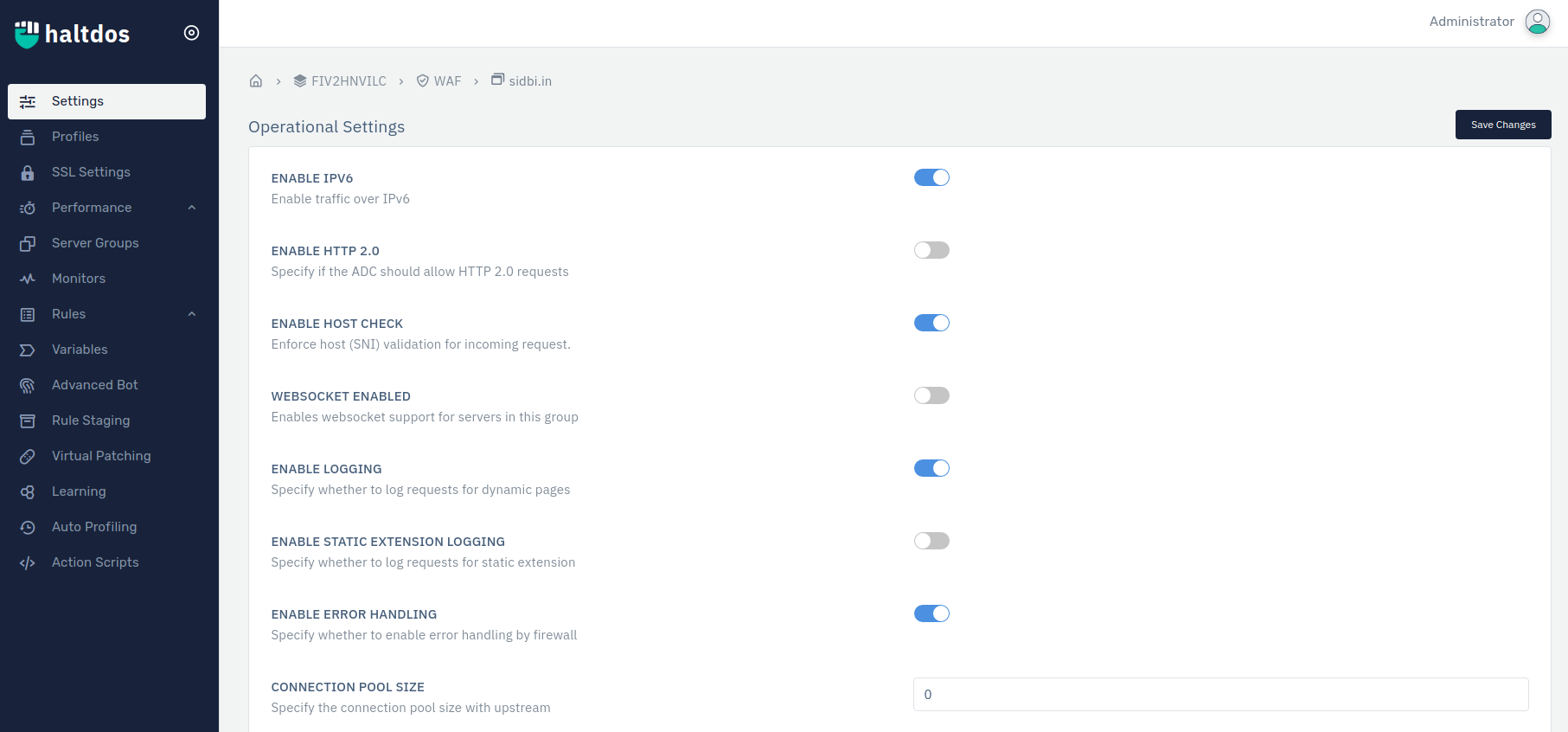
Task: Click the Auto Profiling history icon
Action: (28, 528)
